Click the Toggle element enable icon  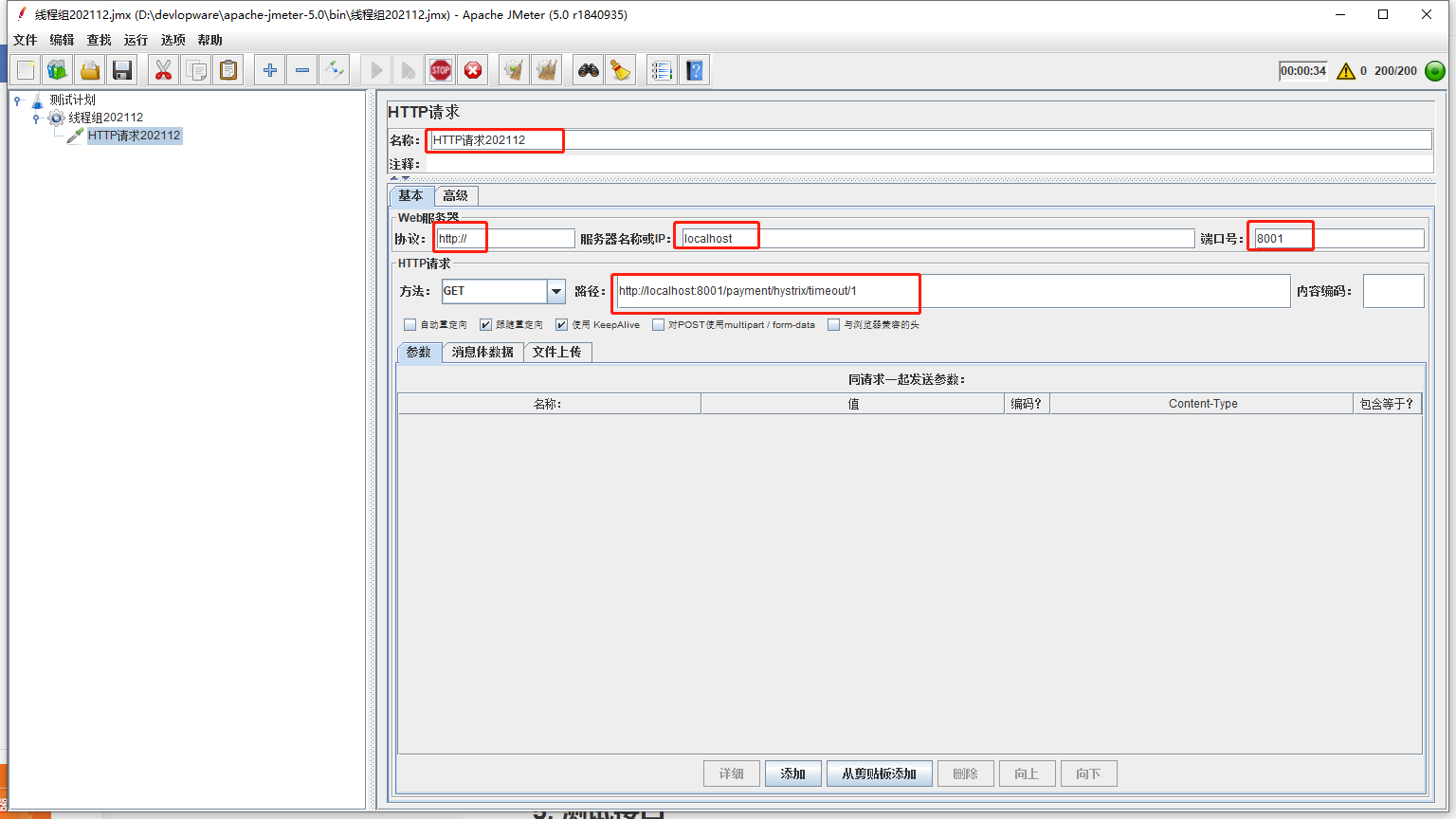coord(335,70)
